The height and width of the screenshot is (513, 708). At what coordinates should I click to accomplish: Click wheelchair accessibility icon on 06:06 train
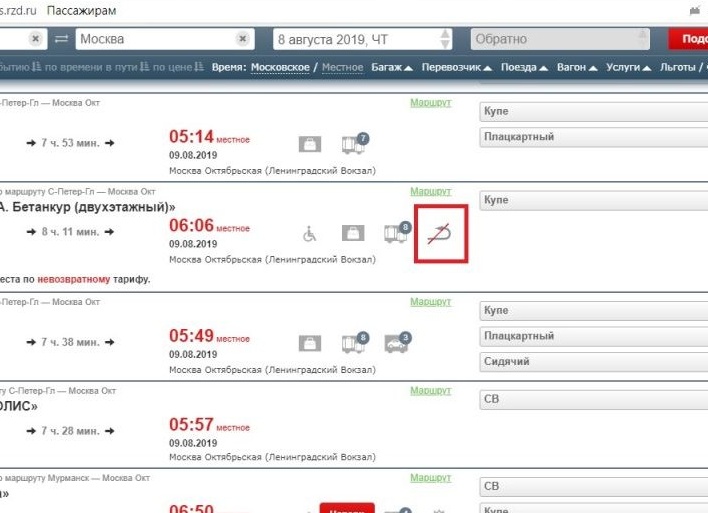click(x=310, y=234)
